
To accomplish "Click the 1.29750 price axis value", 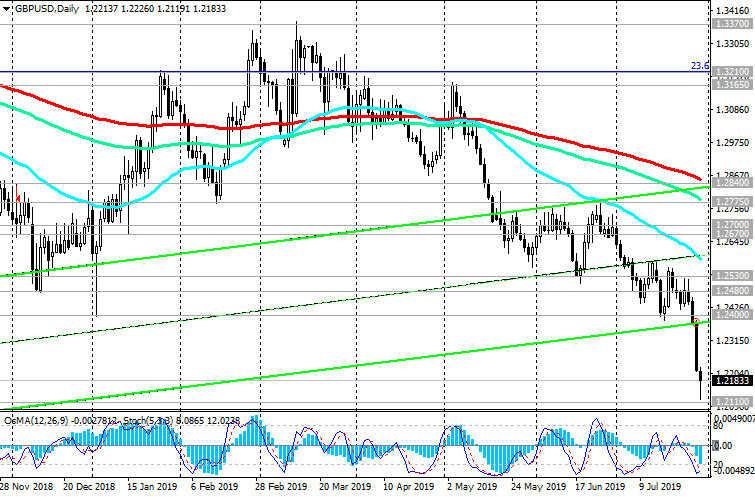I will [x=733, y=143].
